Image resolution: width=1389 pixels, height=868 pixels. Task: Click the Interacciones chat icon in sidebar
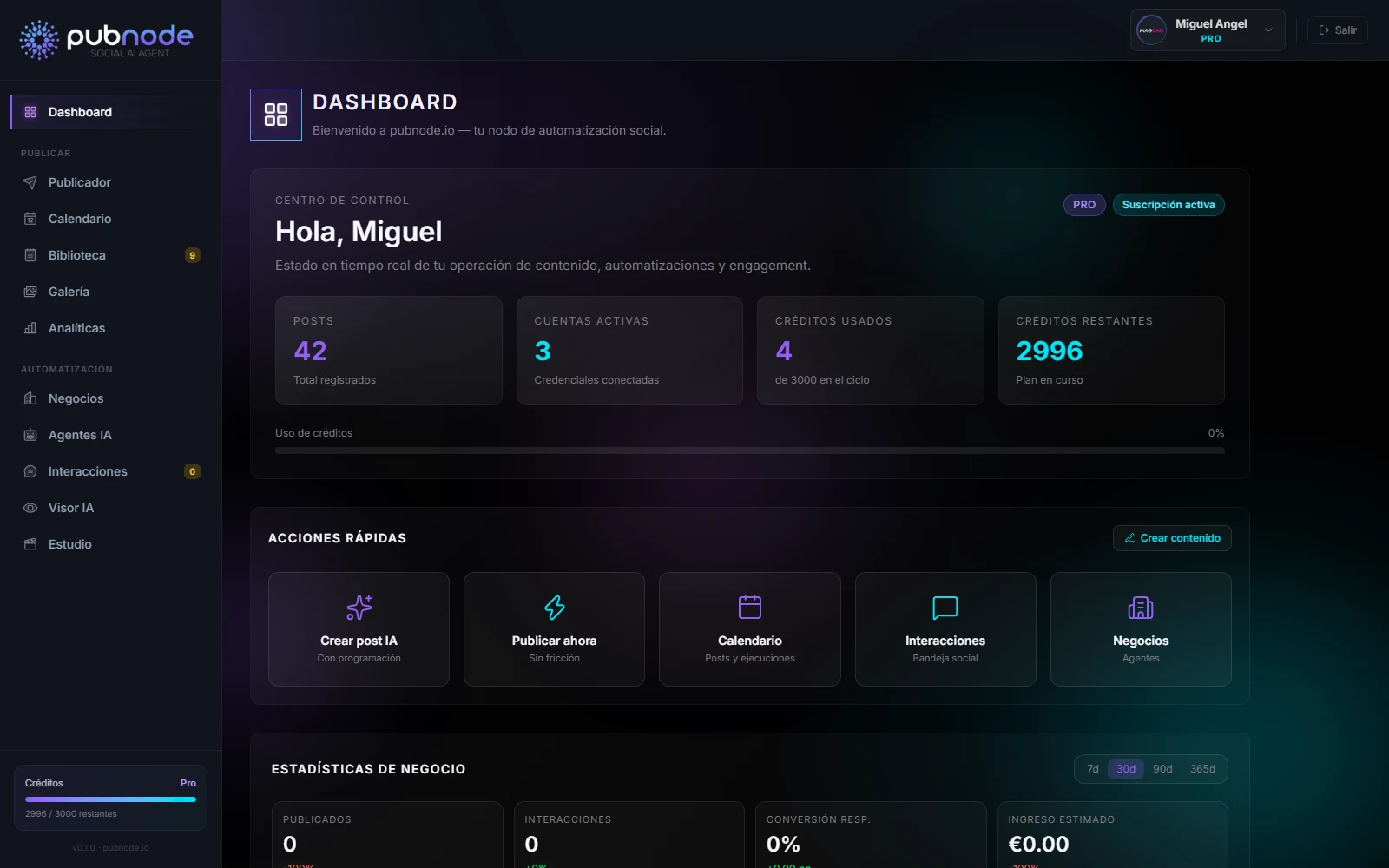30,471
